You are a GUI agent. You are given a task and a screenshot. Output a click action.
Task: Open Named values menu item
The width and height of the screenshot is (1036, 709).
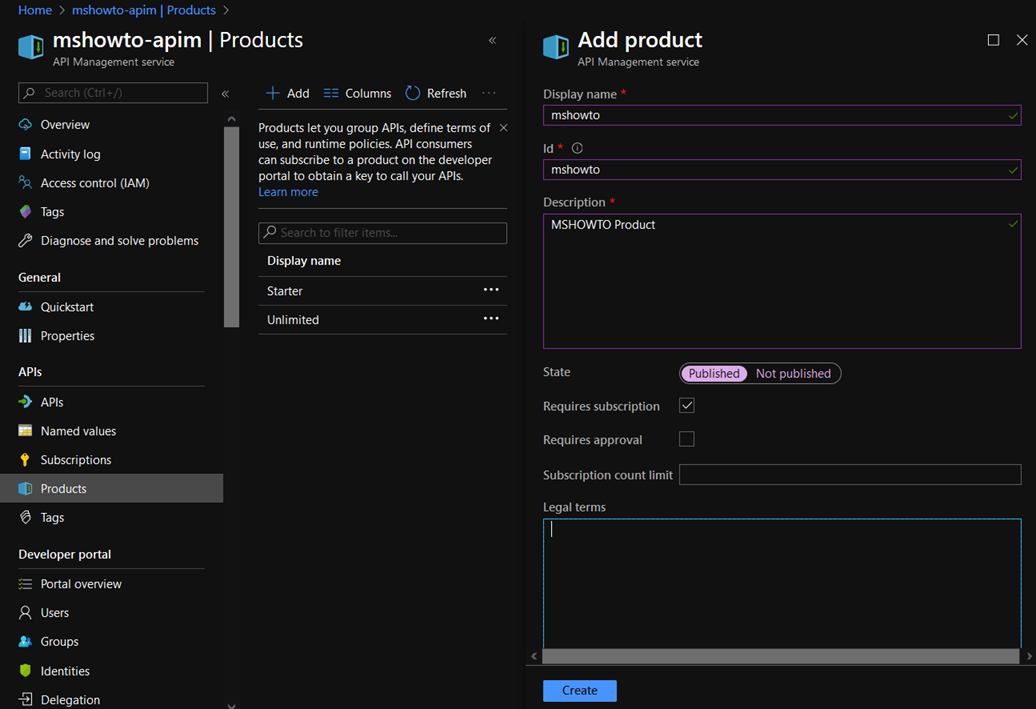point(78,431)
